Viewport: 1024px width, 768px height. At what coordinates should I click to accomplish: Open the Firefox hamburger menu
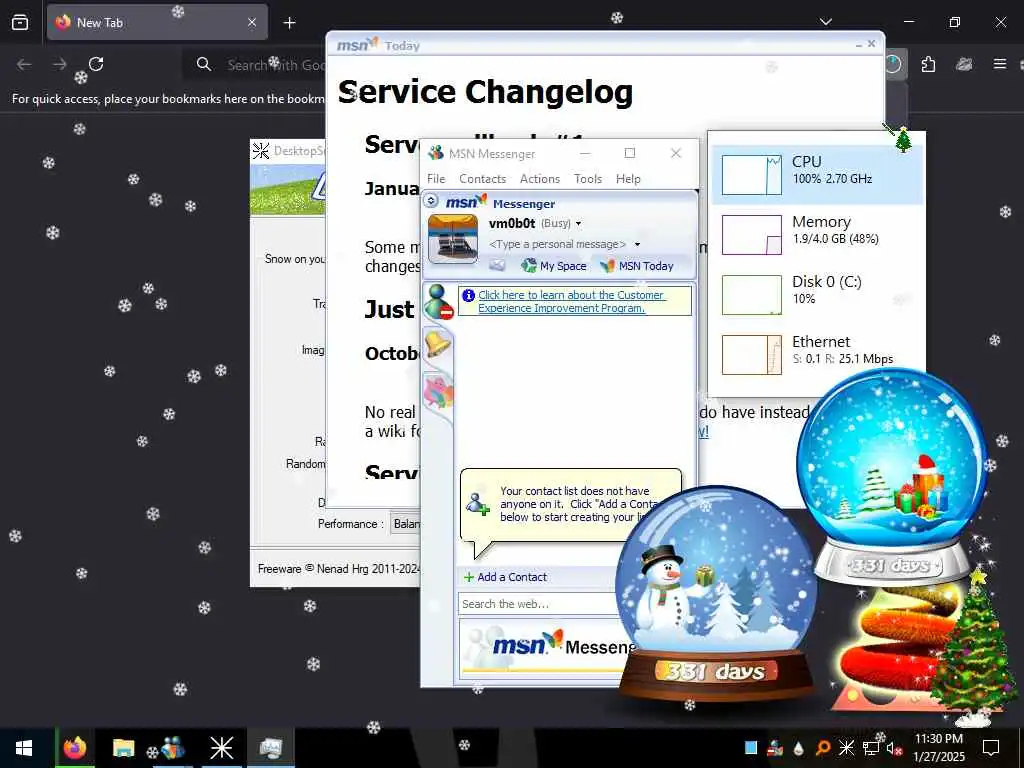click(x=999, y=64)
